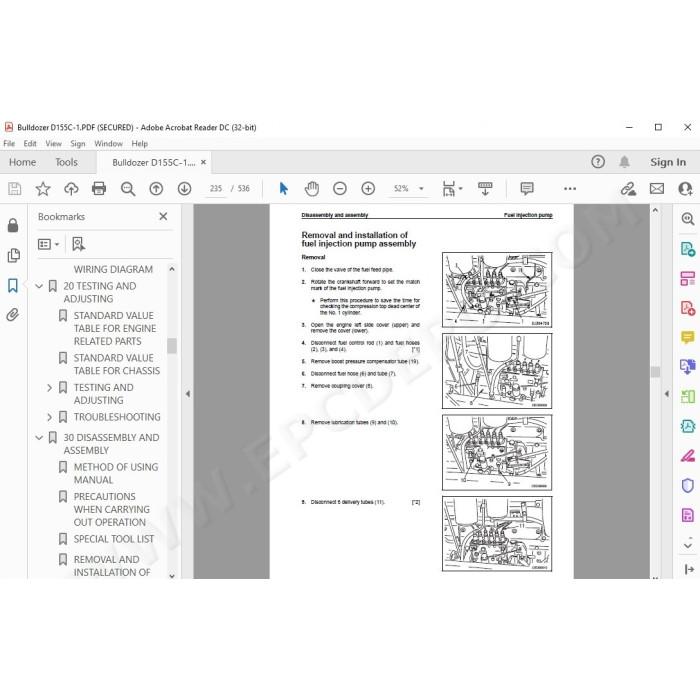700x700 pixels.
Task: Open notifications bell
Action: [624, 162]
